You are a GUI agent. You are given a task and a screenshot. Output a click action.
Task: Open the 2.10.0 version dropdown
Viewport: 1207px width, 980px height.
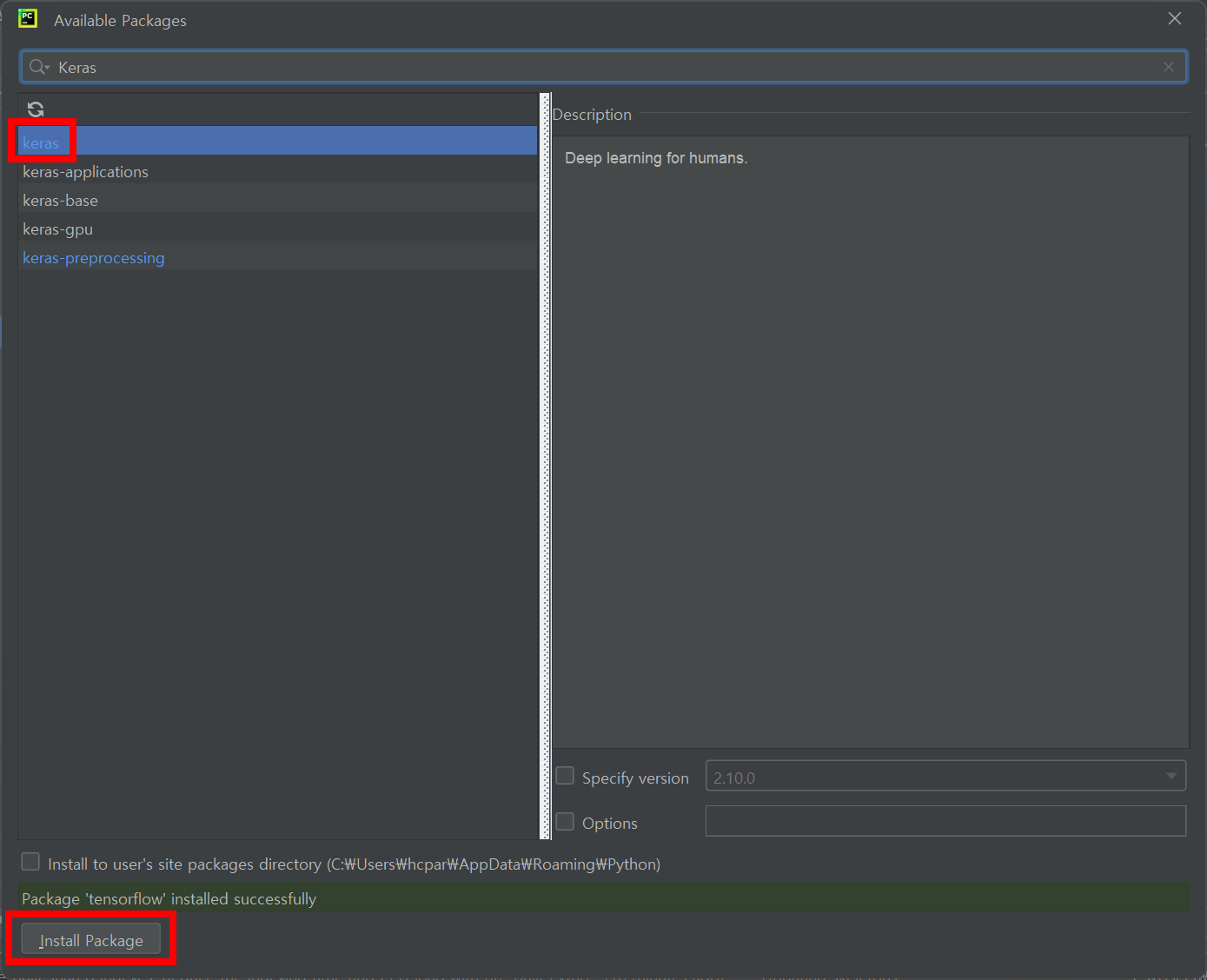(x=945, y=777)
